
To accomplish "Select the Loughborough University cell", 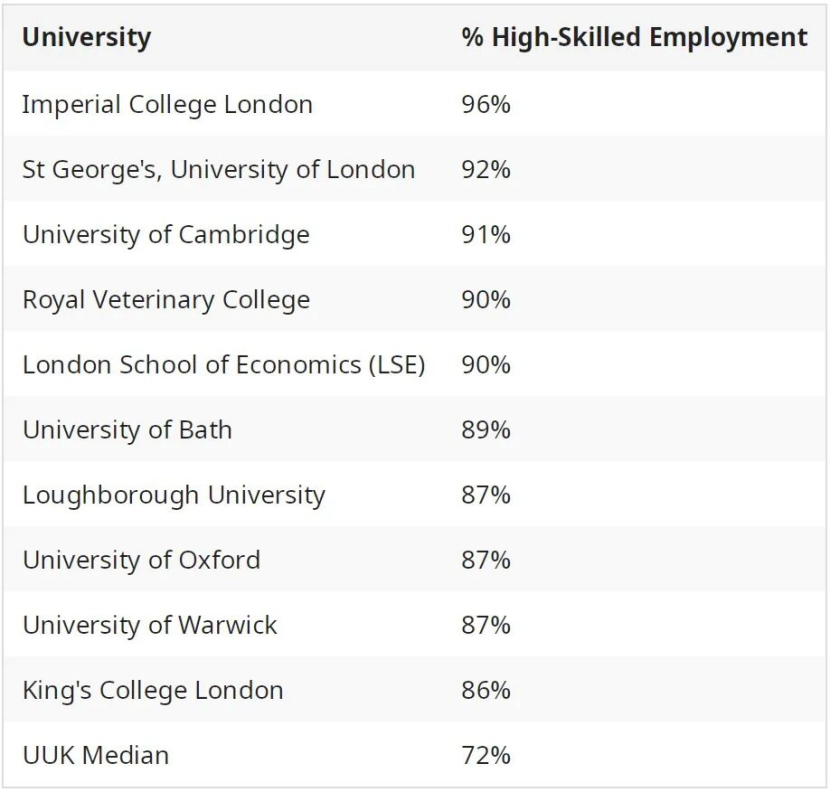I will pos(174,495).
